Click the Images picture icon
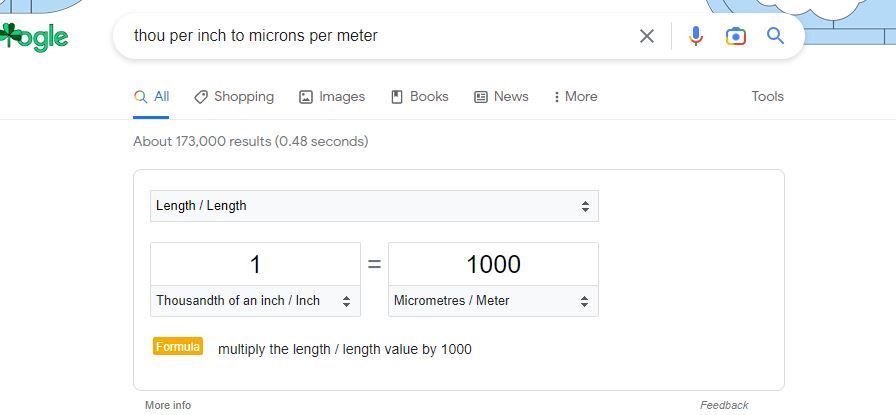Screen dimensions: 896x415 [306, 97]
